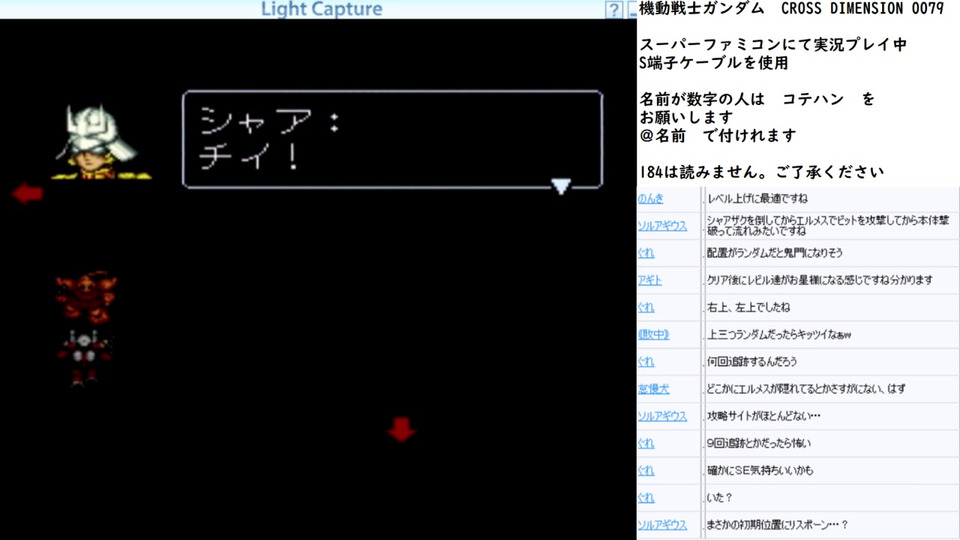The image size is (960, 540).
Task: Select the comment まさかの初期位置にリスポーン…？
Action: click(x=778, y=525)
